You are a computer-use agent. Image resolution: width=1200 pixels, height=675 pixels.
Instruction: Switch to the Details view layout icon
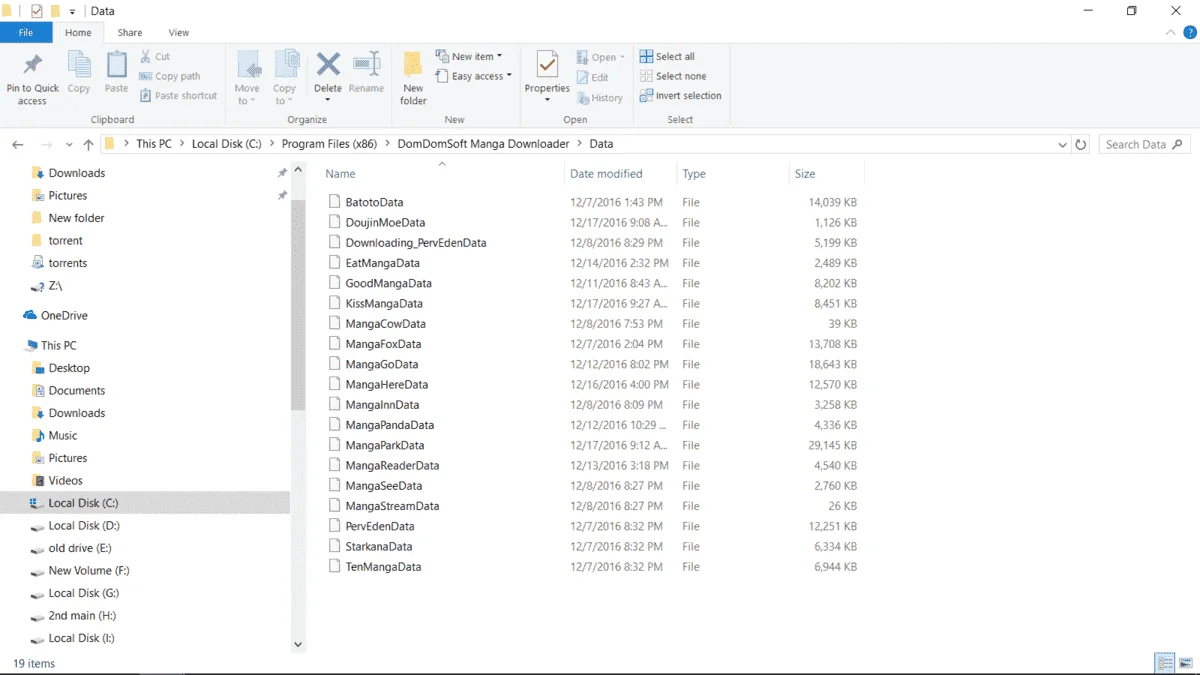1164,663
